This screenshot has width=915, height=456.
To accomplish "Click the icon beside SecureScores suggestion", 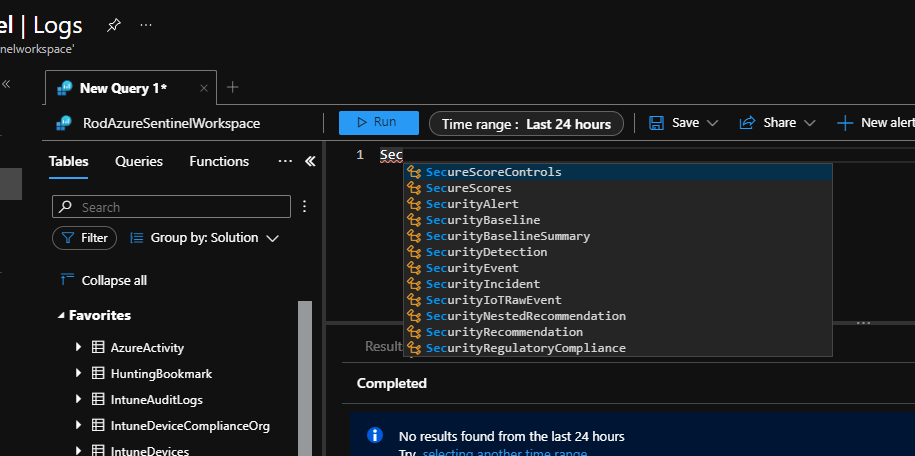I will click(x=414, y=188).
